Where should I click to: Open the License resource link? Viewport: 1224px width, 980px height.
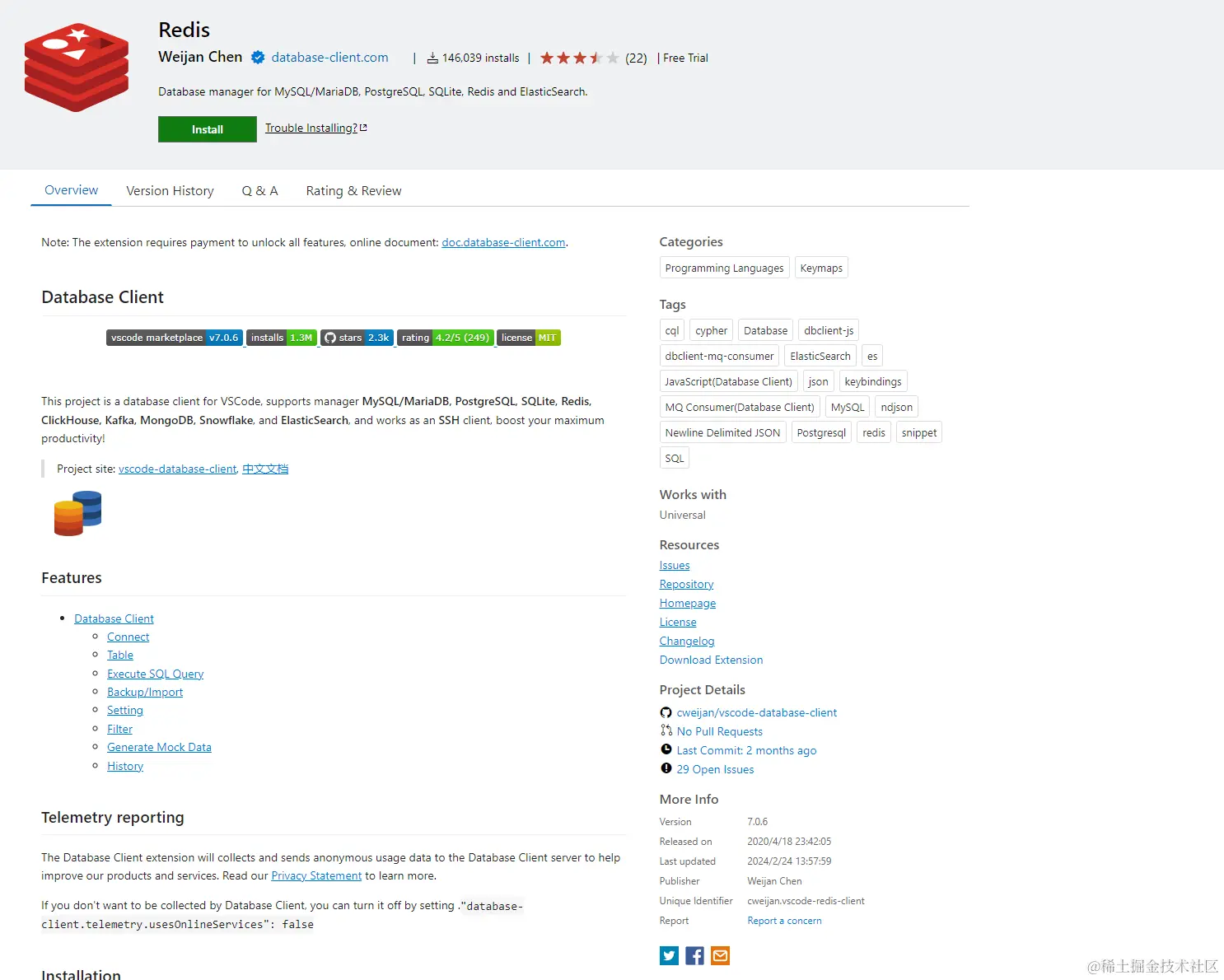point(678,622)
